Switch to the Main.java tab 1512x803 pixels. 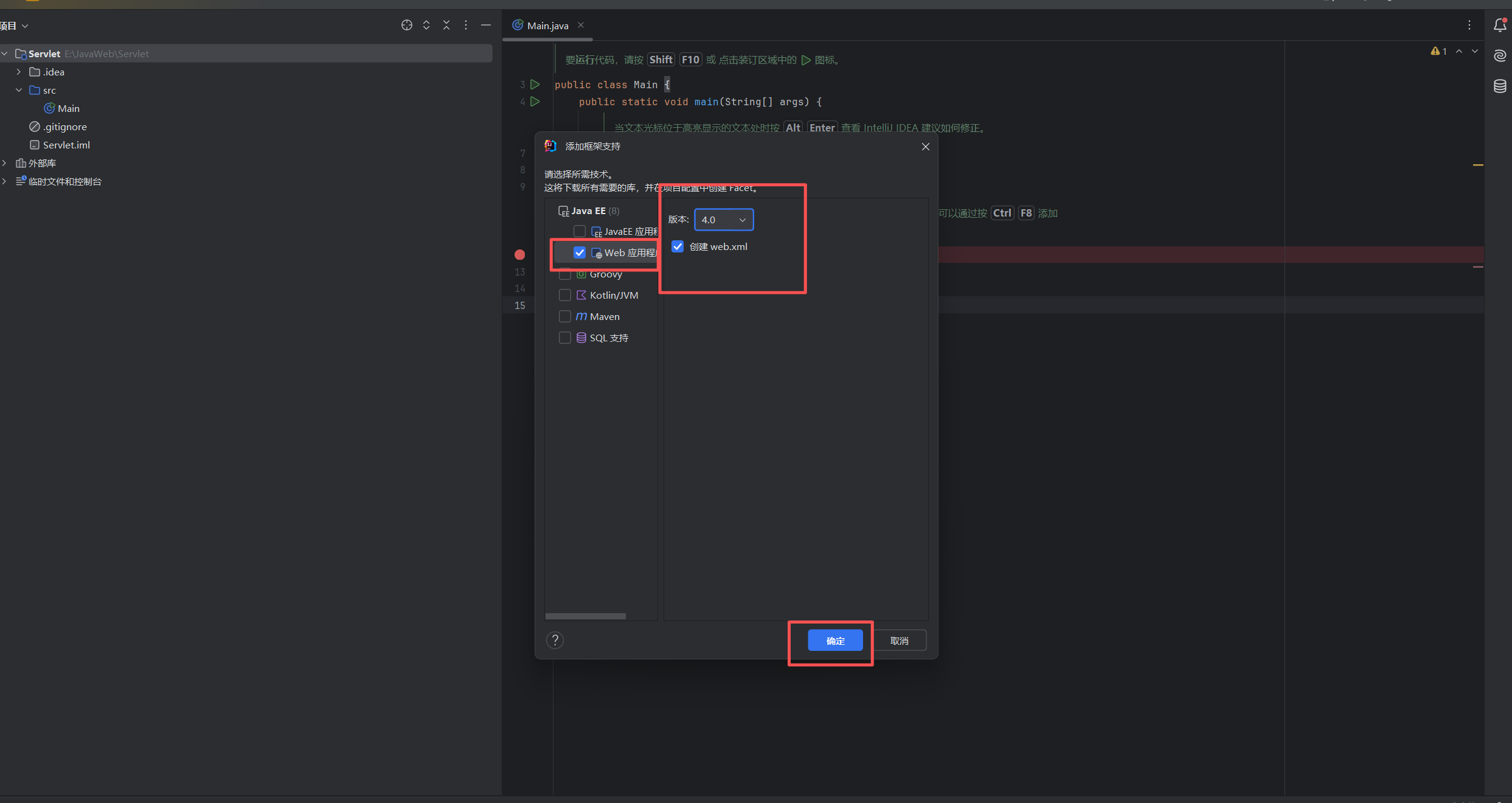click(x=547, y=26)
